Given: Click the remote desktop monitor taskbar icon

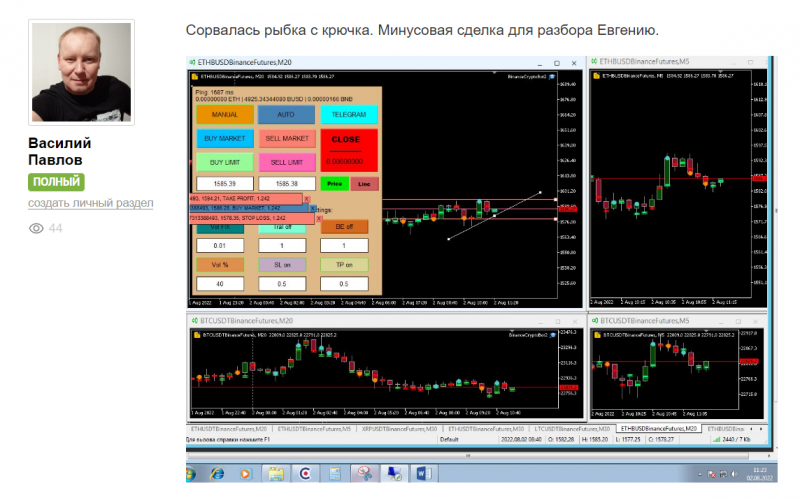Looking at the screenshot, I should [394, 474].
